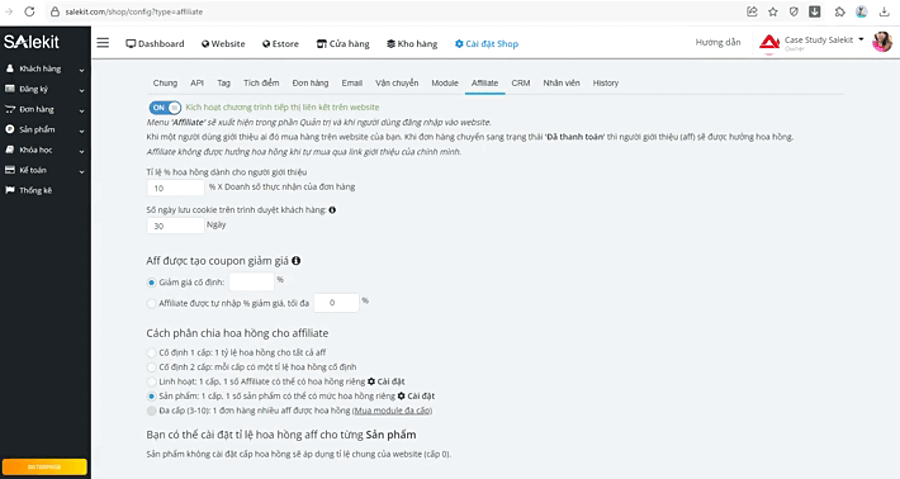Expand Đăng ký sidebar menu arrow
The image size is (900, 479).
82,90
